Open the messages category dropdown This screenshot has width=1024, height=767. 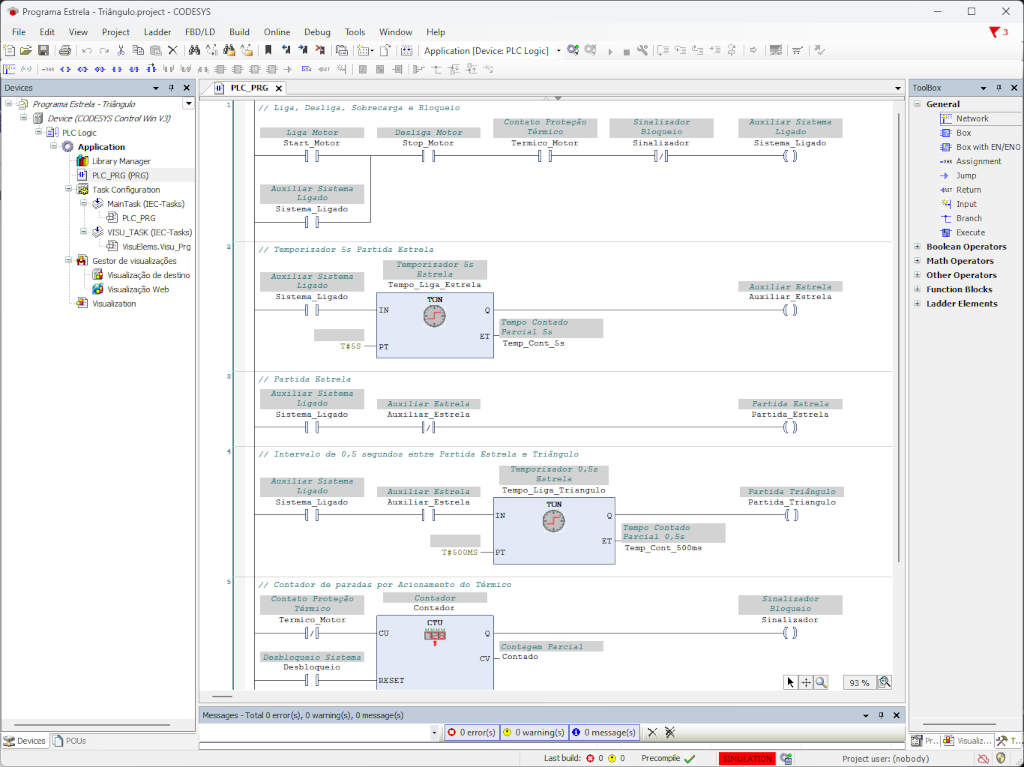434,732
